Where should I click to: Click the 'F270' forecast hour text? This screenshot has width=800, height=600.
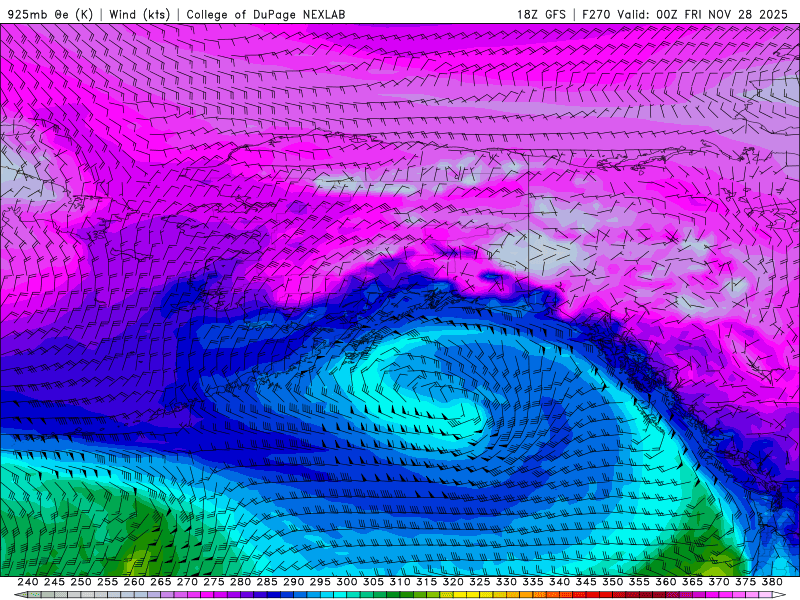[x=596, y=14]
